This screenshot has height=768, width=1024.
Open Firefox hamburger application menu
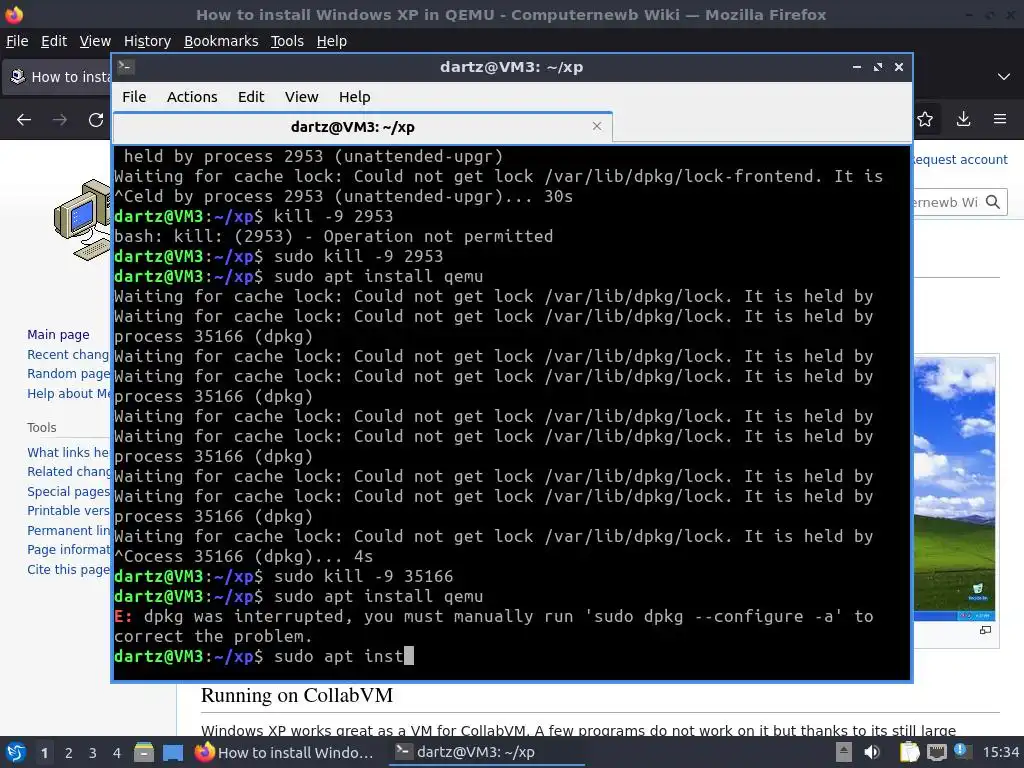[1000, 119]
